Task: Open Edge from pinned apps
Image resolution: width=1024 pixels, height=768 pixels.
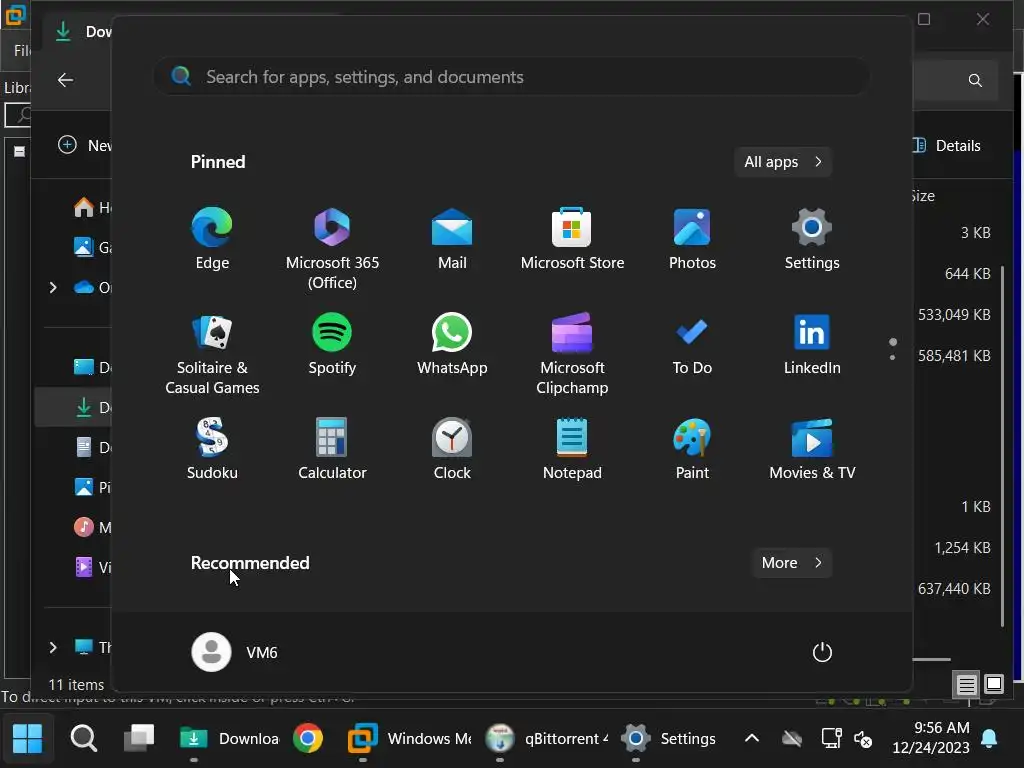Action: 212,238
